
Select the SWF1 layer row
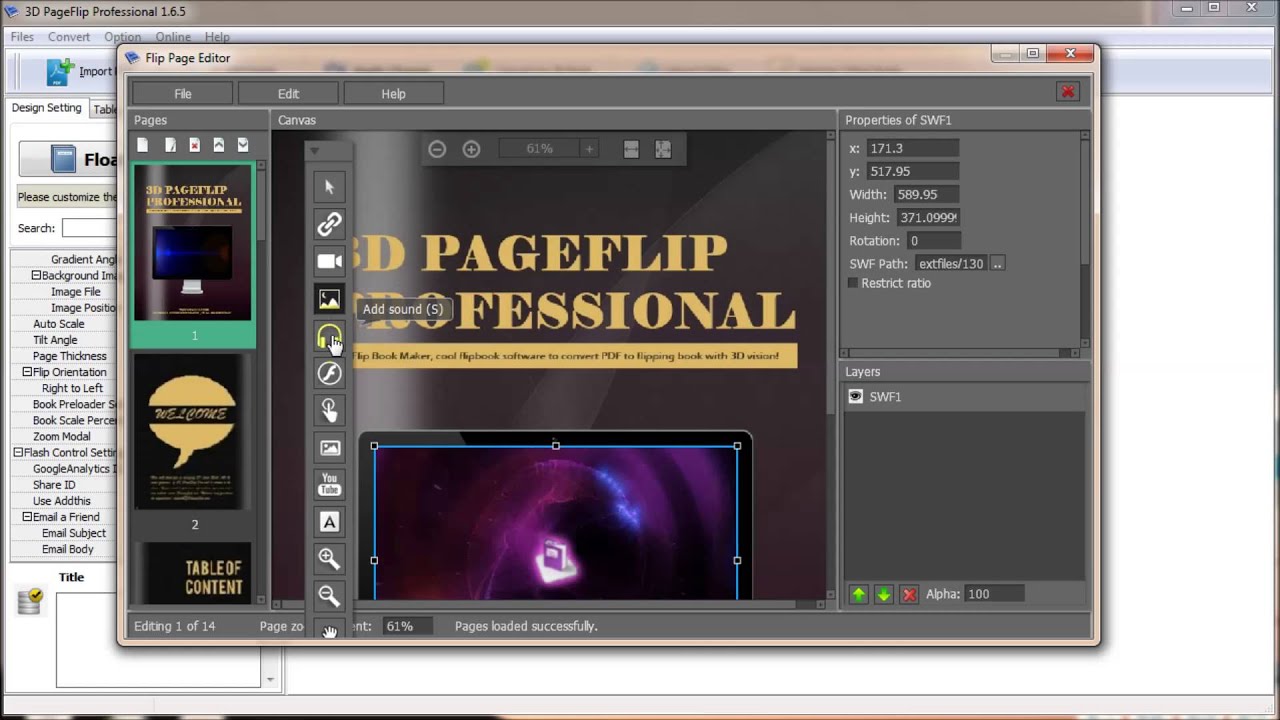[965, 397]
